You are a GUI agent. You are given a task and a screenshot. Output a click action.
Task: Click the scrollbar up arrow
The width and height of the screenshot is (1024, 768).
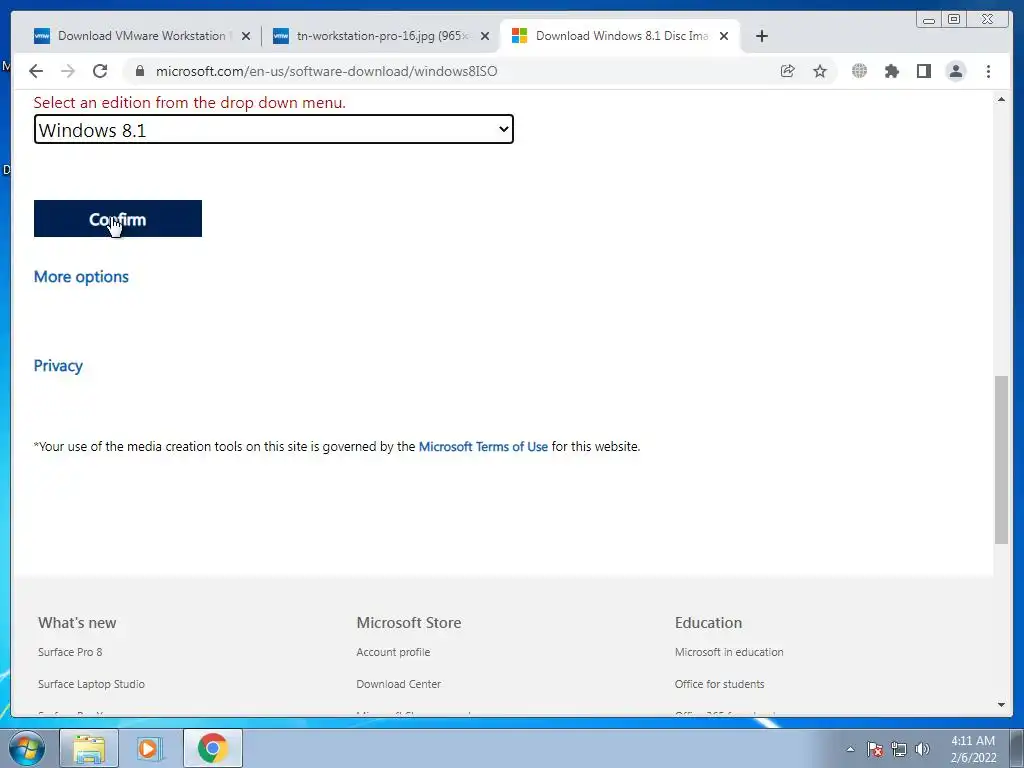click(1001, 99)
